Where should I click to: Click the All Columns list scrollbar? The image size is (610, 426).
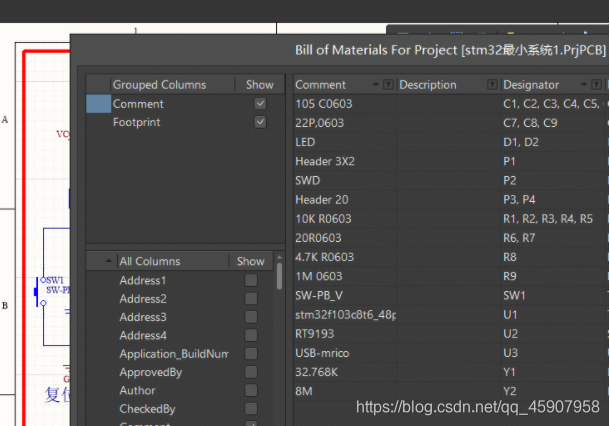coord(279,276)
